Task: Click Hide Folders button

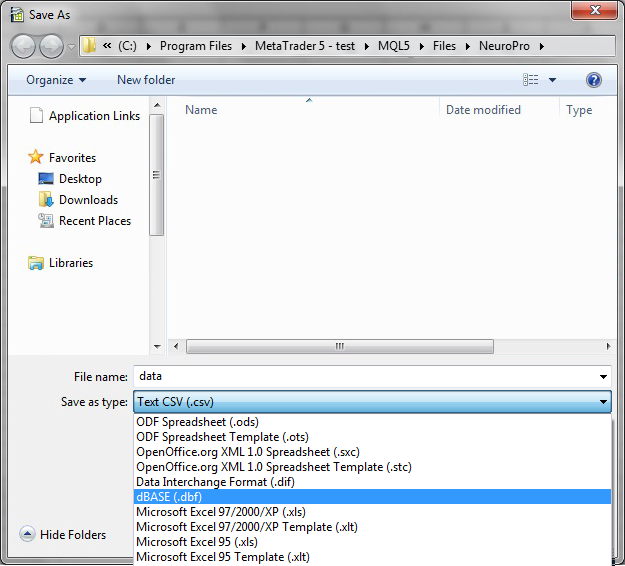Action: [63, 535]
